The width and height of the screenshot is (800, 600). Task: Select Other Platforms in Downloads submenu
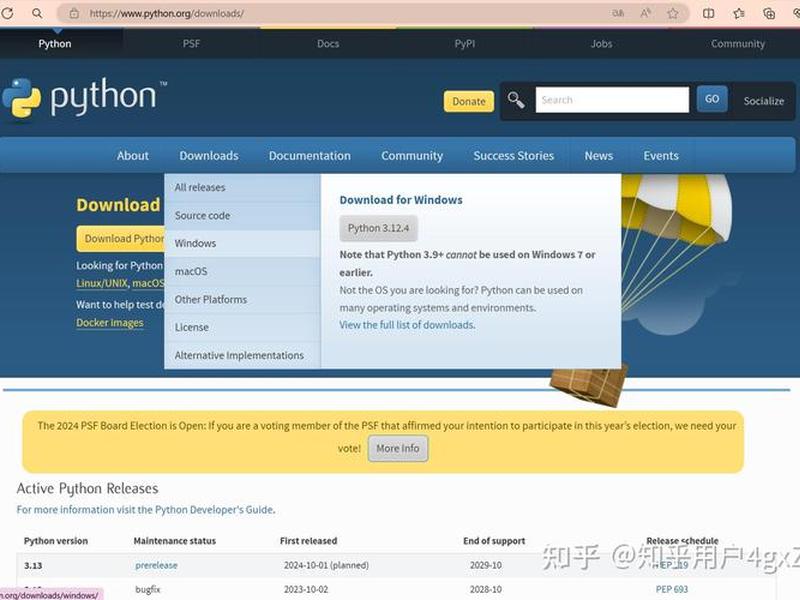pos(242,299)
